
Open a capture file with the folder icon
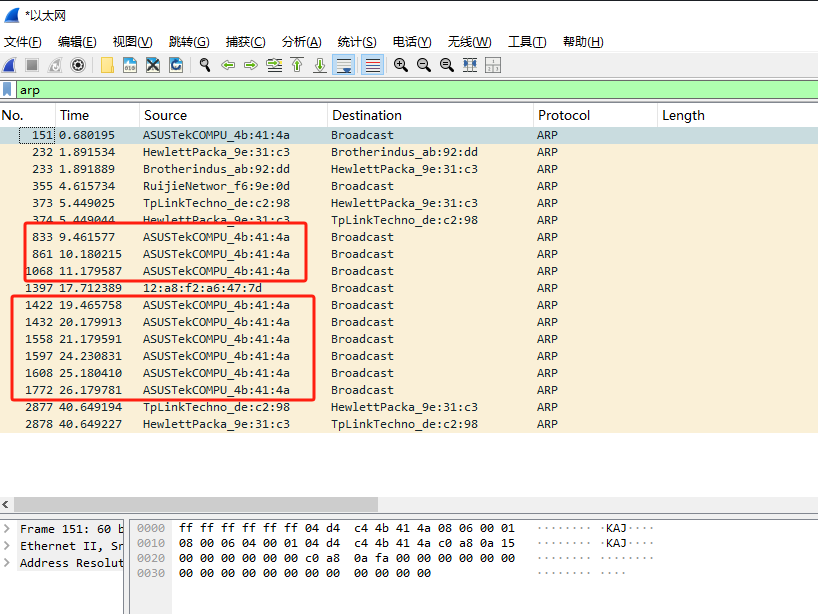pyautogui.click(x=107, y=65)
